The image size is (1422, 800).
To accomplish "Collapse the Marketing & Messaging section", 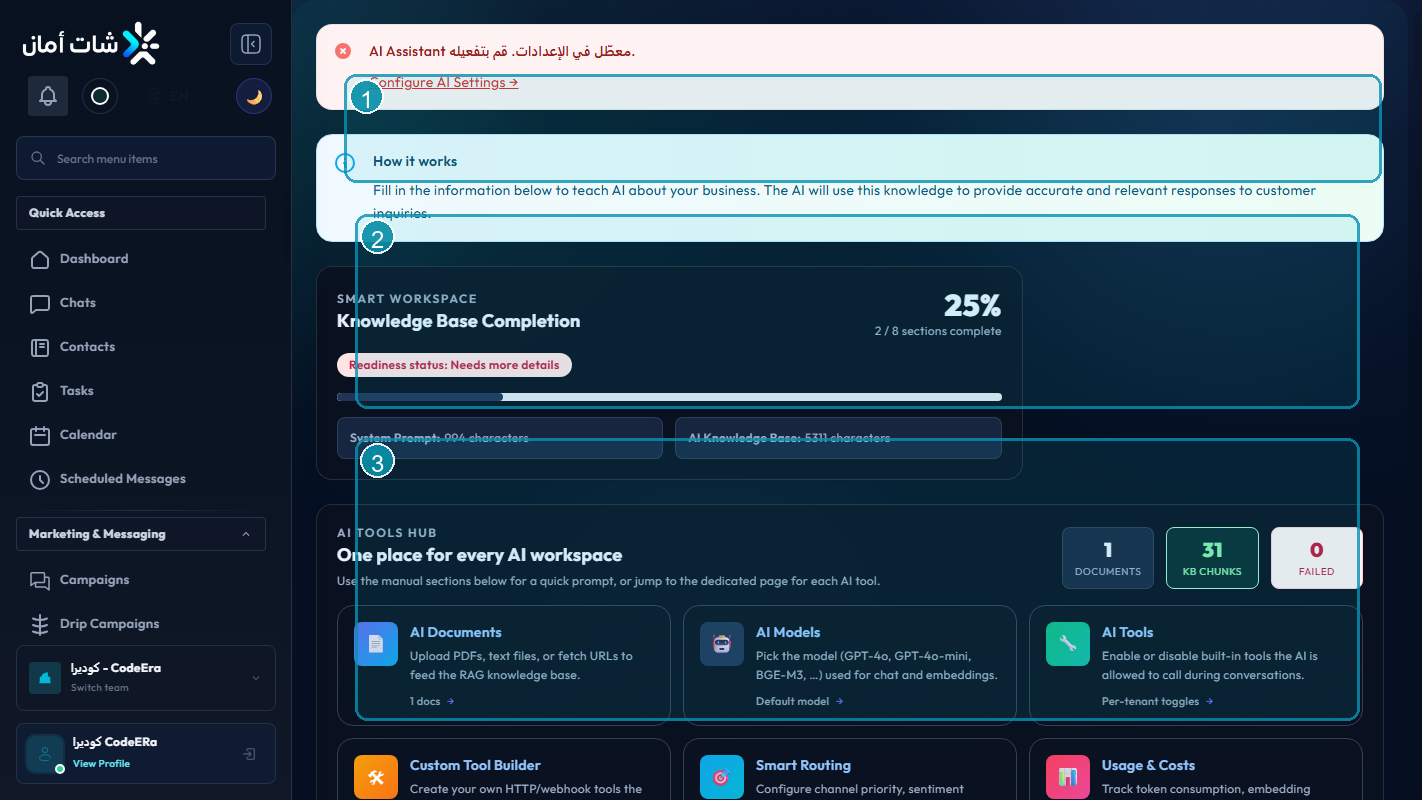I will tap(141, 534).
